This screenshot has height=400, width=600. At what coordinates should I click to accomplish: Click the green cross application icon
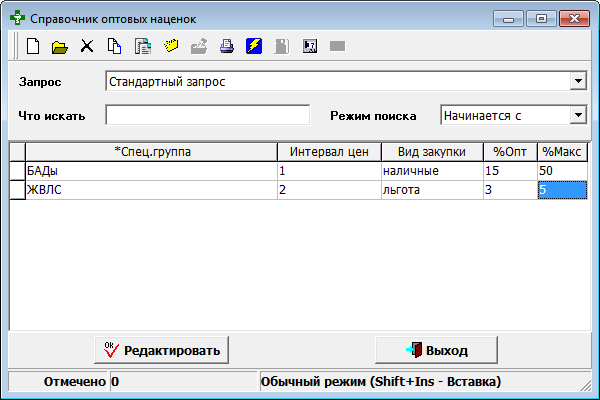tap(17, 18)
